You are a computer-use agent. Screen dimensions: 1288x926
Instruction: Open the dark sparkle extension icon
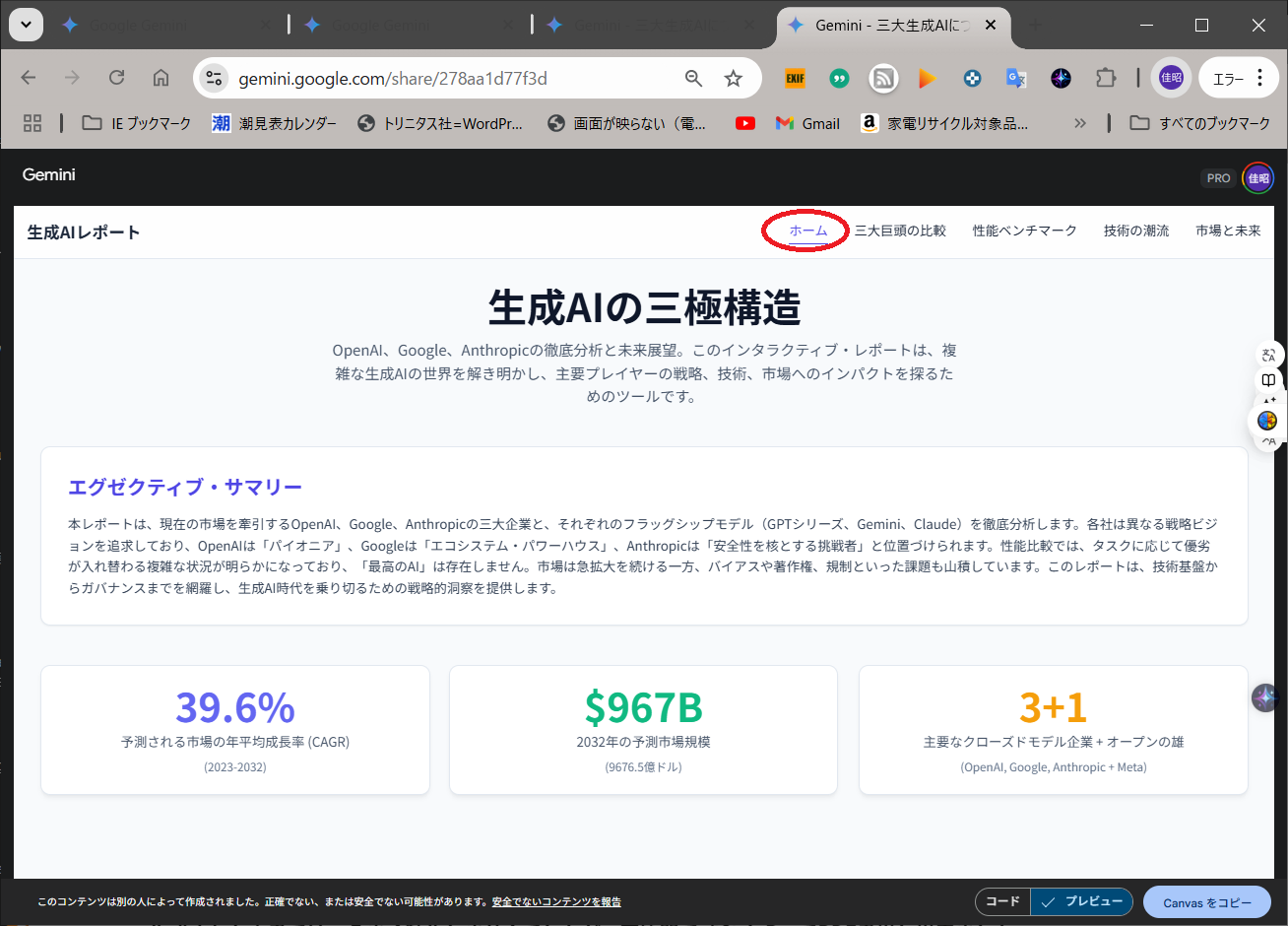1061,79
